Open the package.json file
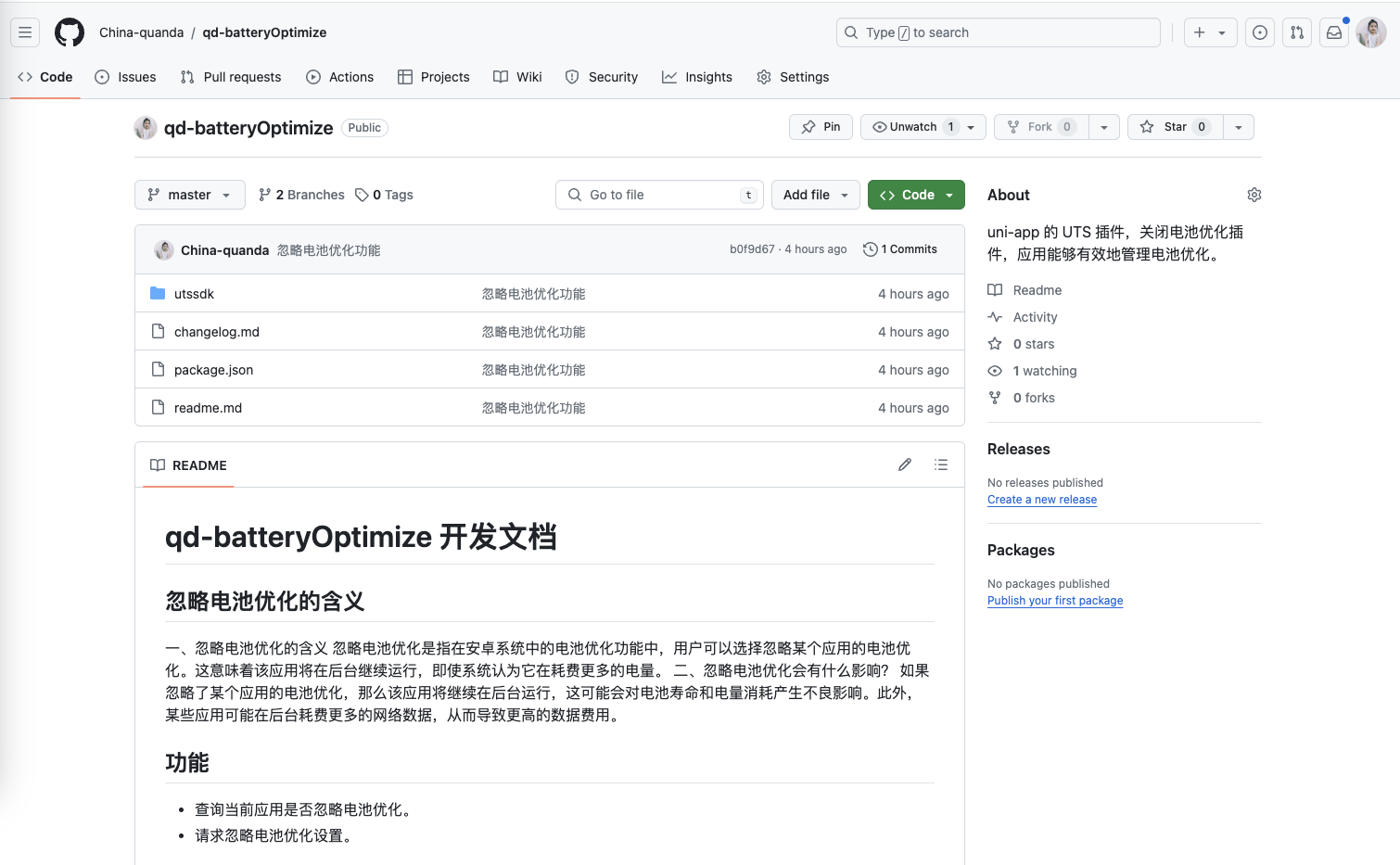Image resolution: width=1400 pixels, height=865 pixels. 213,370
